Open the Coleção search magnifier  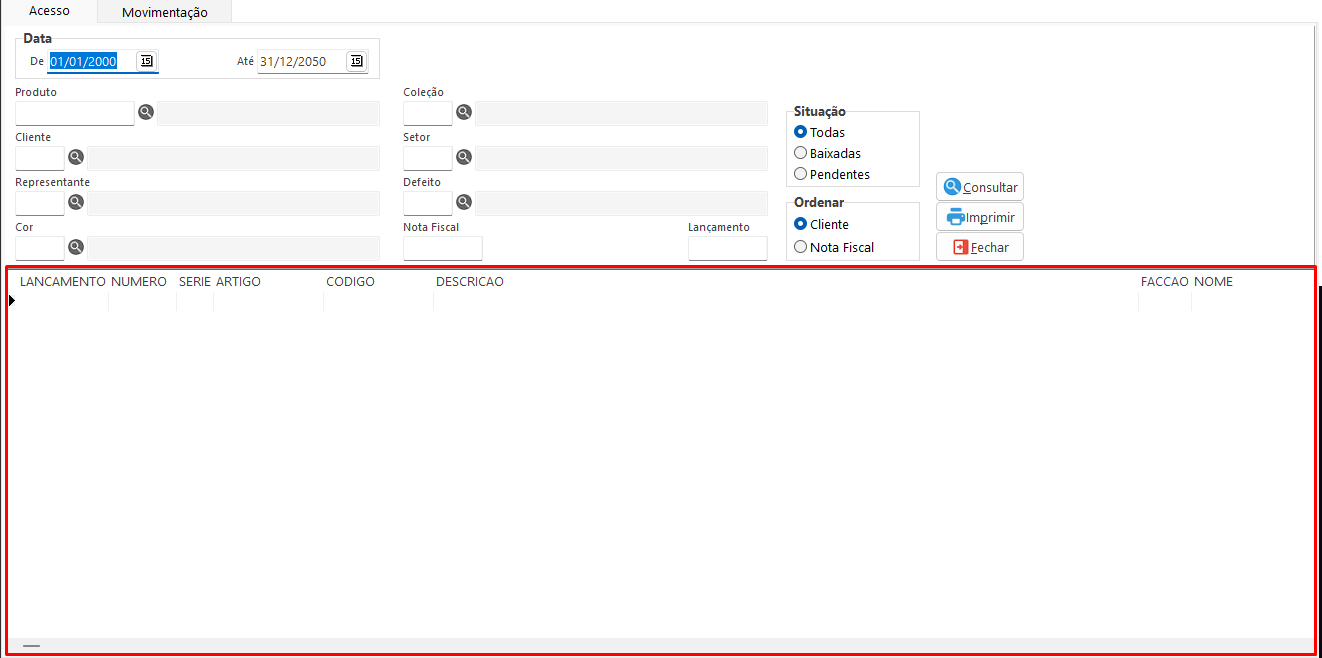tap(464, 112)
